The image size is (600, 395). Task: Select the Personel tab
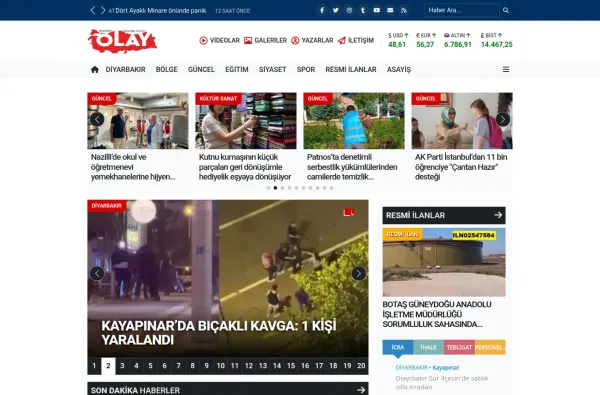[x=490, y=347]
